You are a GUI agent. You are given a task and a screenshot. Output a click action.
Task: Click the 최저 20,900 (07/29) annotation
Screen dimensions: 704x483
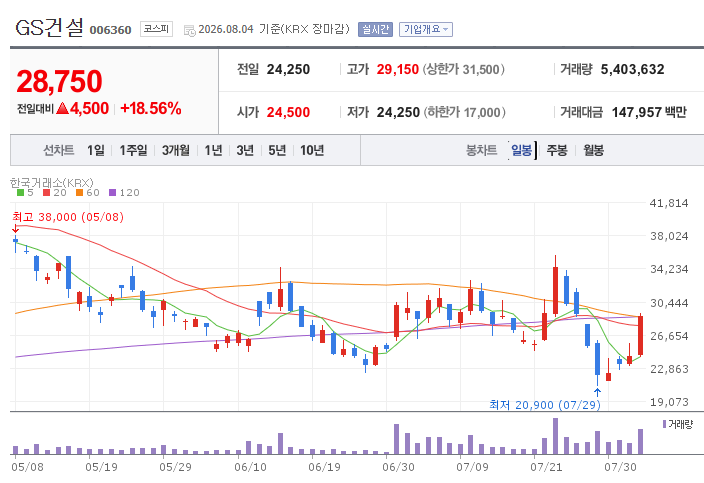tap(545, 405)
